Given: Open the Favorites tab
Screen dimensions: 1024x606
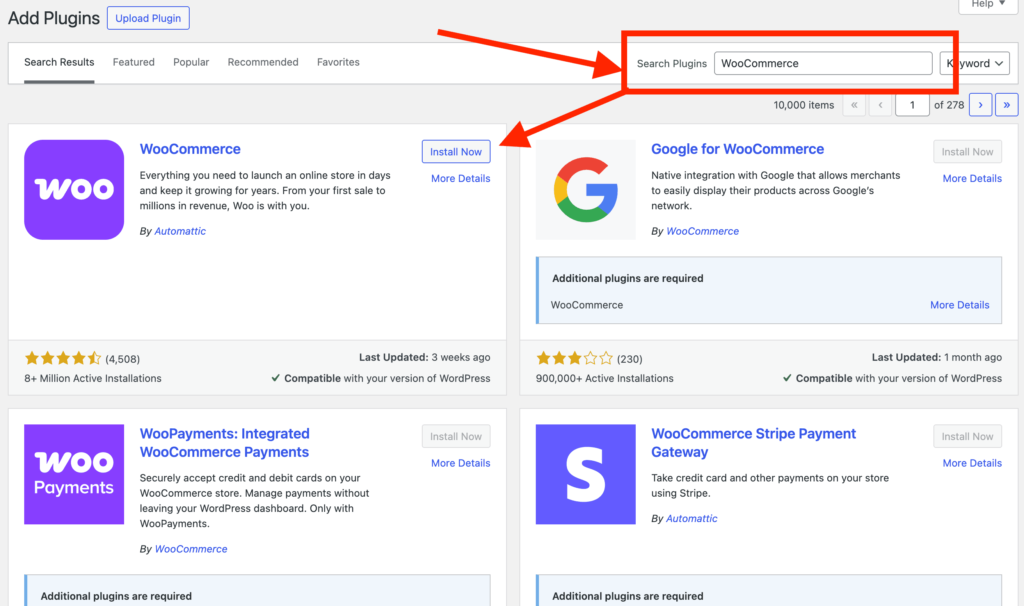Looking at the screenshot, I should coord(338,62).
